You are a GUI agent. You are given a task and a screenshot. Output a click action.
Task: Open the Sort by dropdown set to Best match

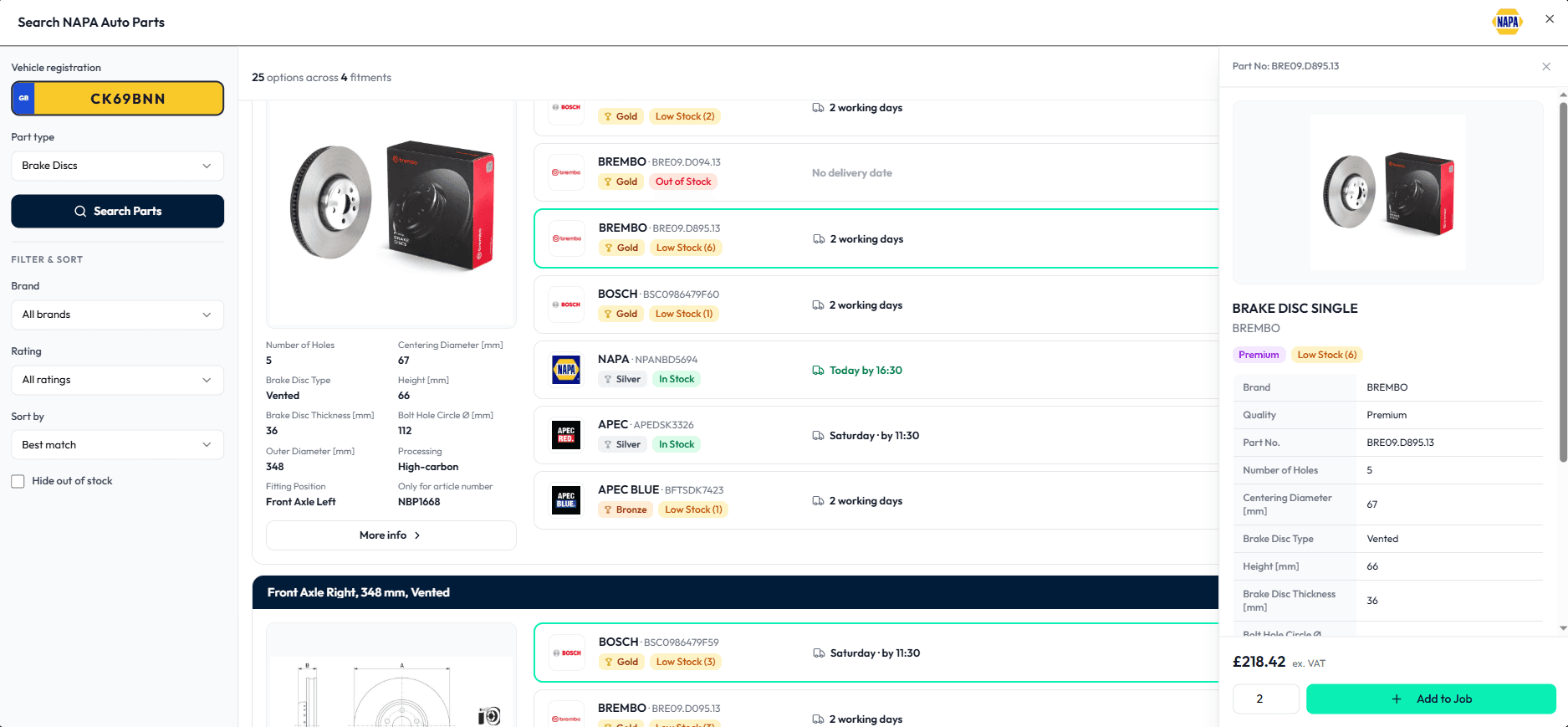[117, 445]
